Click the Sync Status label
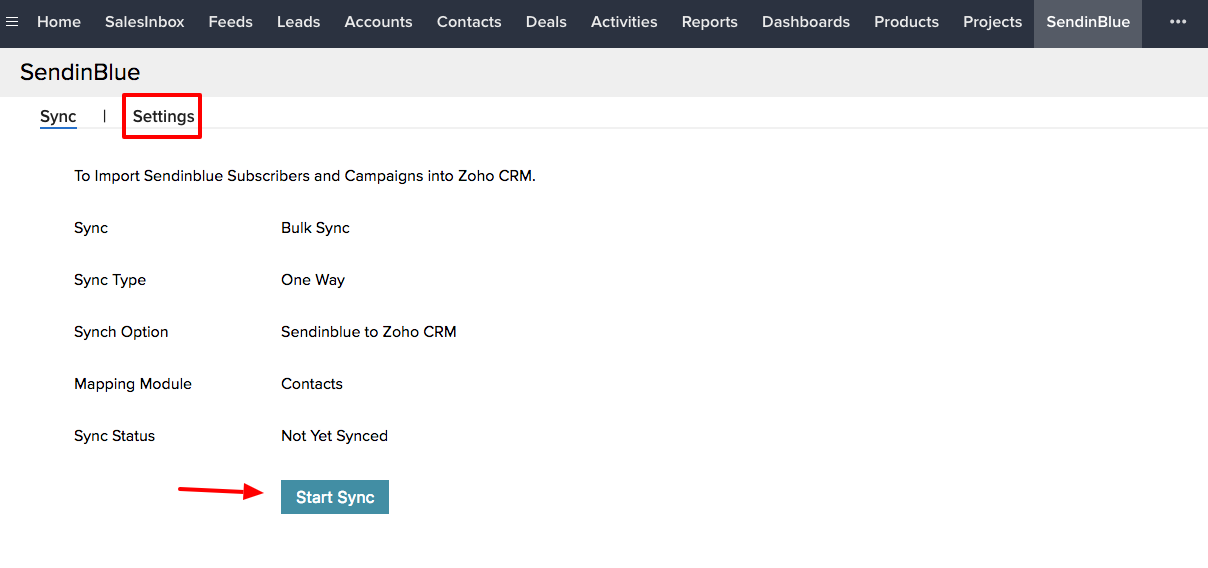This screenshot has width=1208, height=568. [x=114, y=436]
